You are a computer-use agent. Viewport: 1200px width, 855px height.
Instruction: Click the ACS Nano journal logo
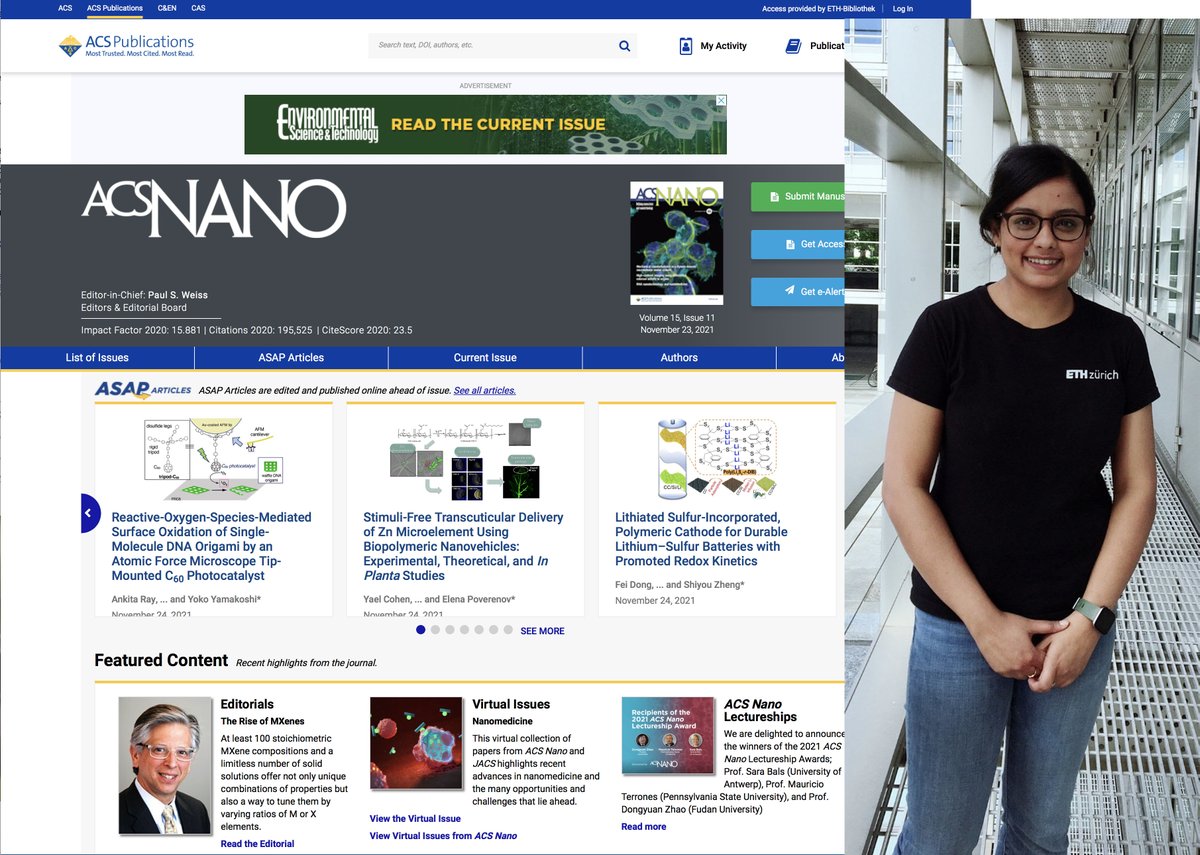pyautogui.click(x=213, y=211)
